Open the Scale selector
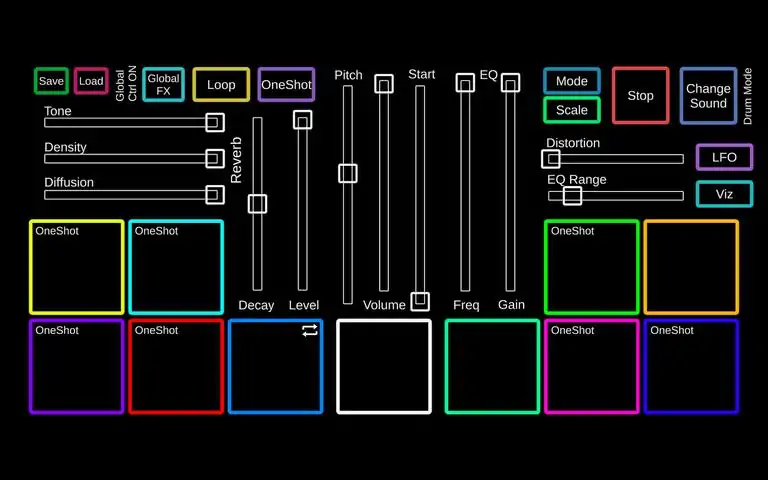This screenshot has width=768, height=480. point(572,110)
